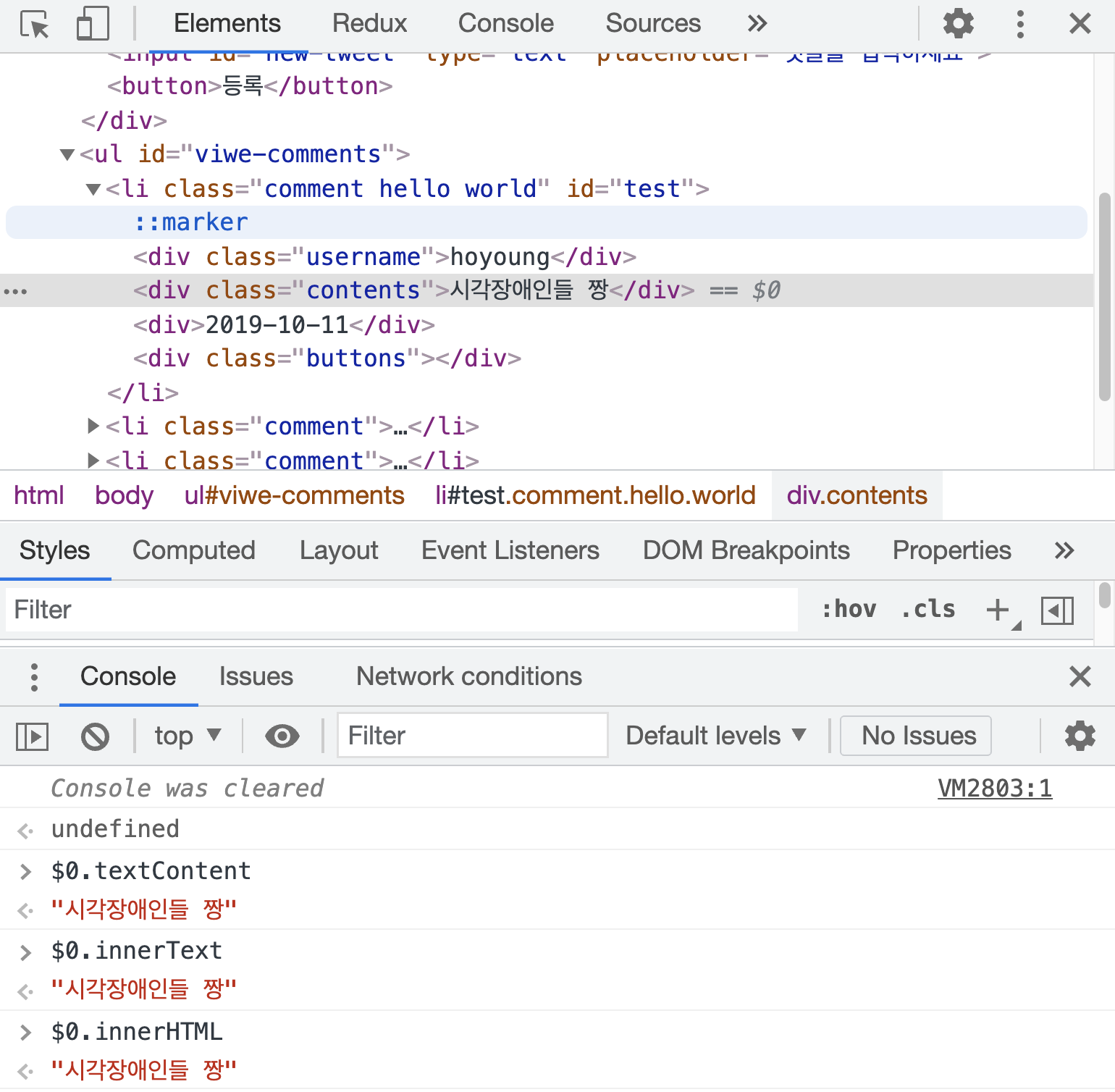The width and height of the screenshot is (1115, 1092).
Task: Open the Layout tab
Action: pyautogui.click(x=339, y=550)
